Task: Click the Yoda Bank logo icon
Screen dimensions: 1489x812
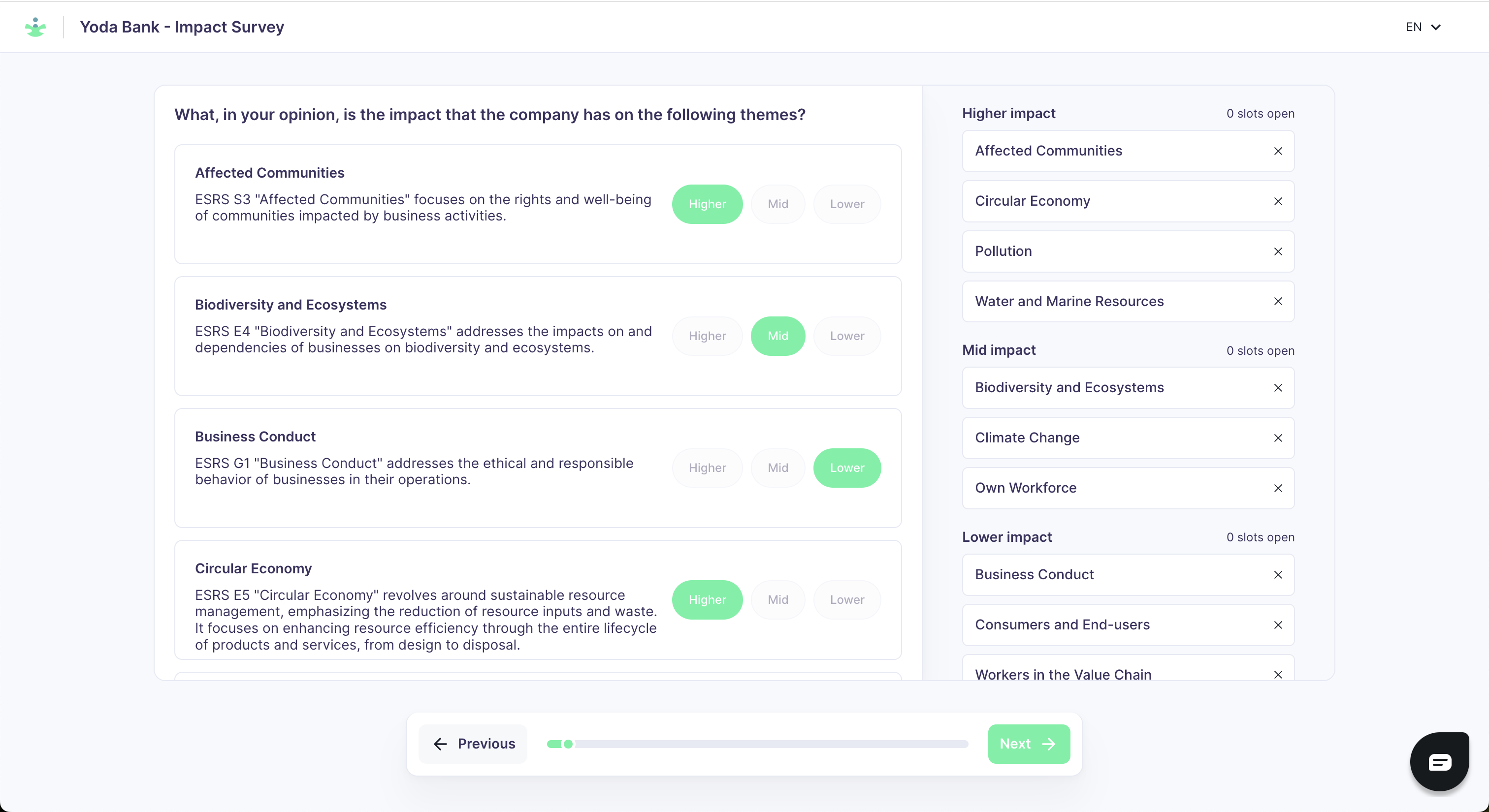Action: (35, 27)
